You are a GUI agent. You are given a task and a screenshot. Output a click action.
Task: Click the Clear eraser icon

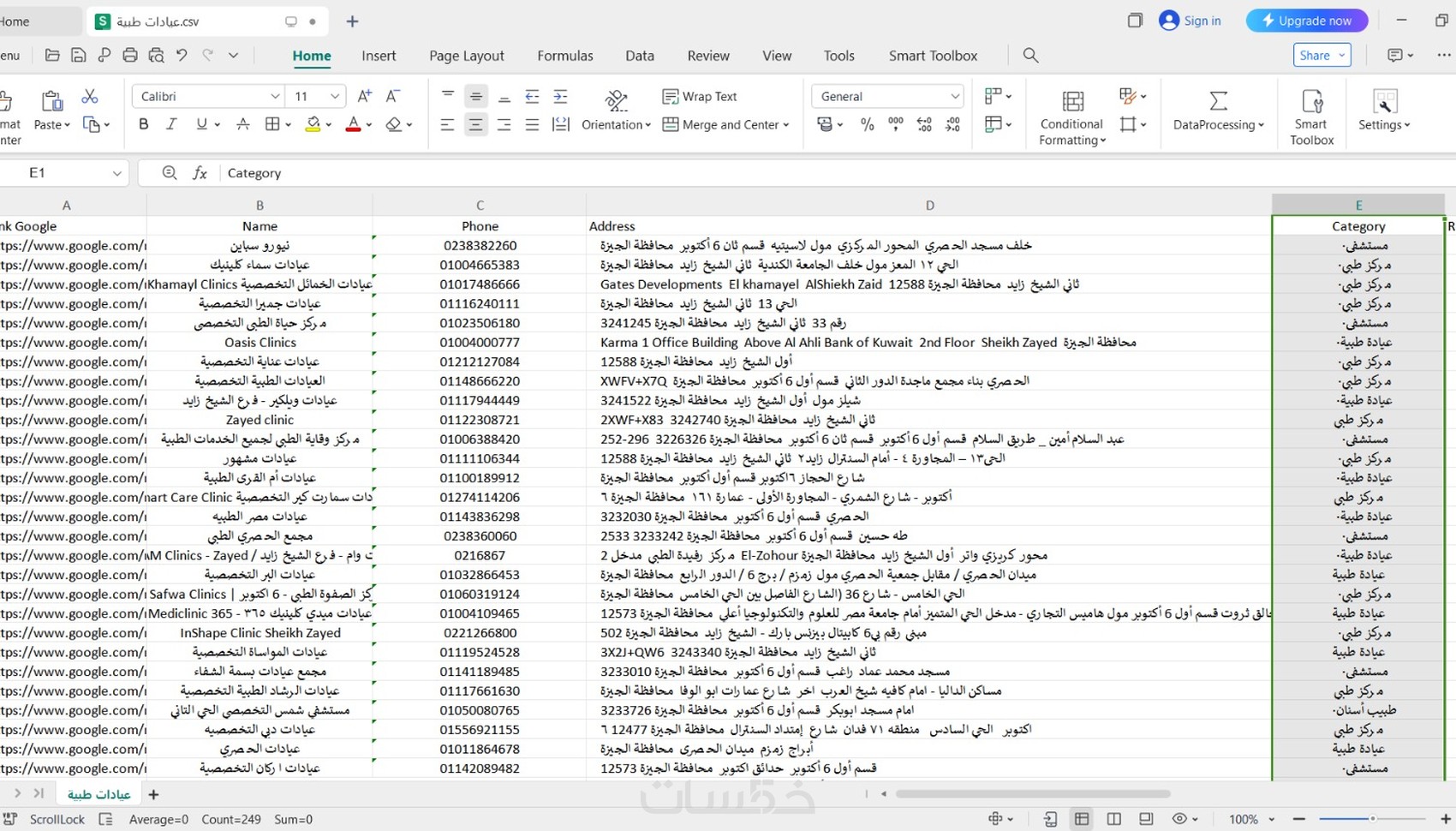393,125
